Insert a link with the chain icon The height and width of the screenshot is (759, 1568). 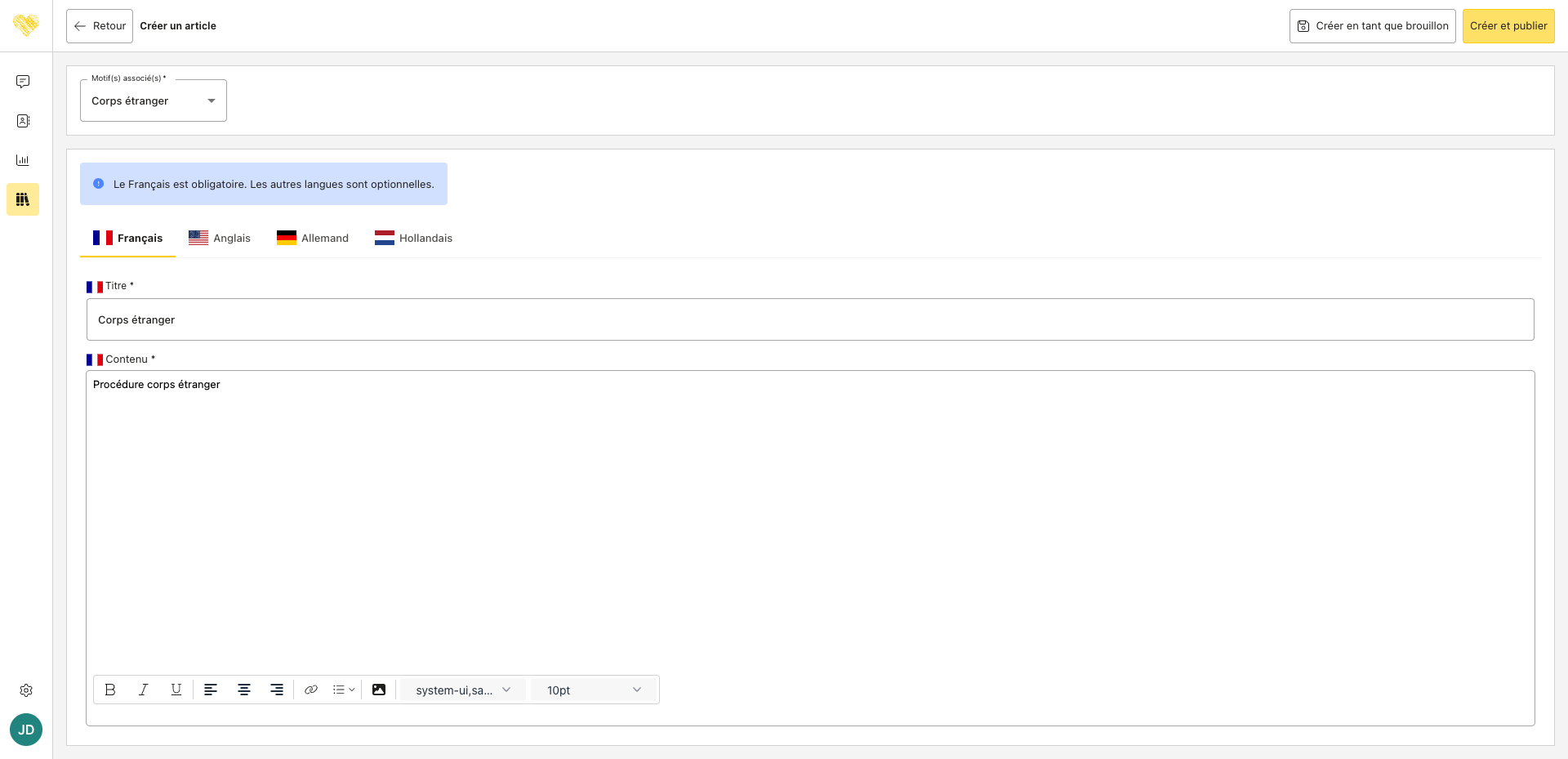coord(311,690)
